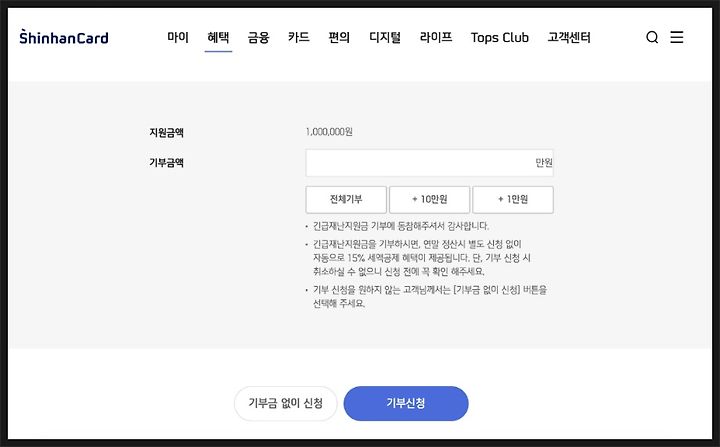Select the 기부금액 label

pyautogui.click(x=166, y=163)
